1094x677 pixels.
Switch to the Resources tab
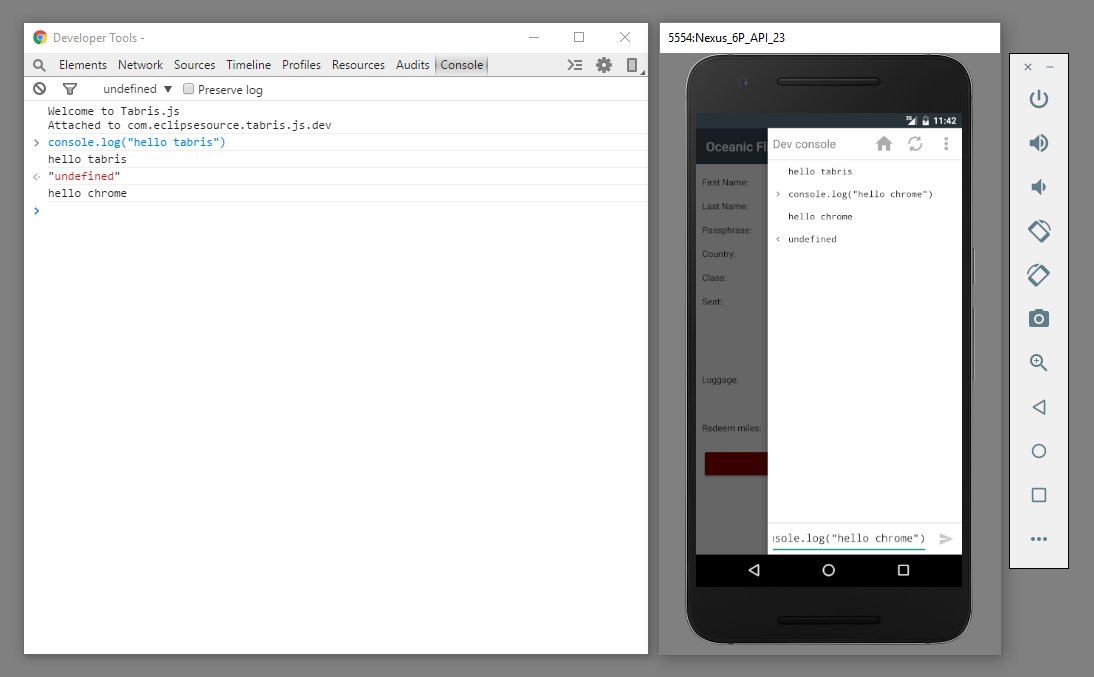click(x=358, y=65)
